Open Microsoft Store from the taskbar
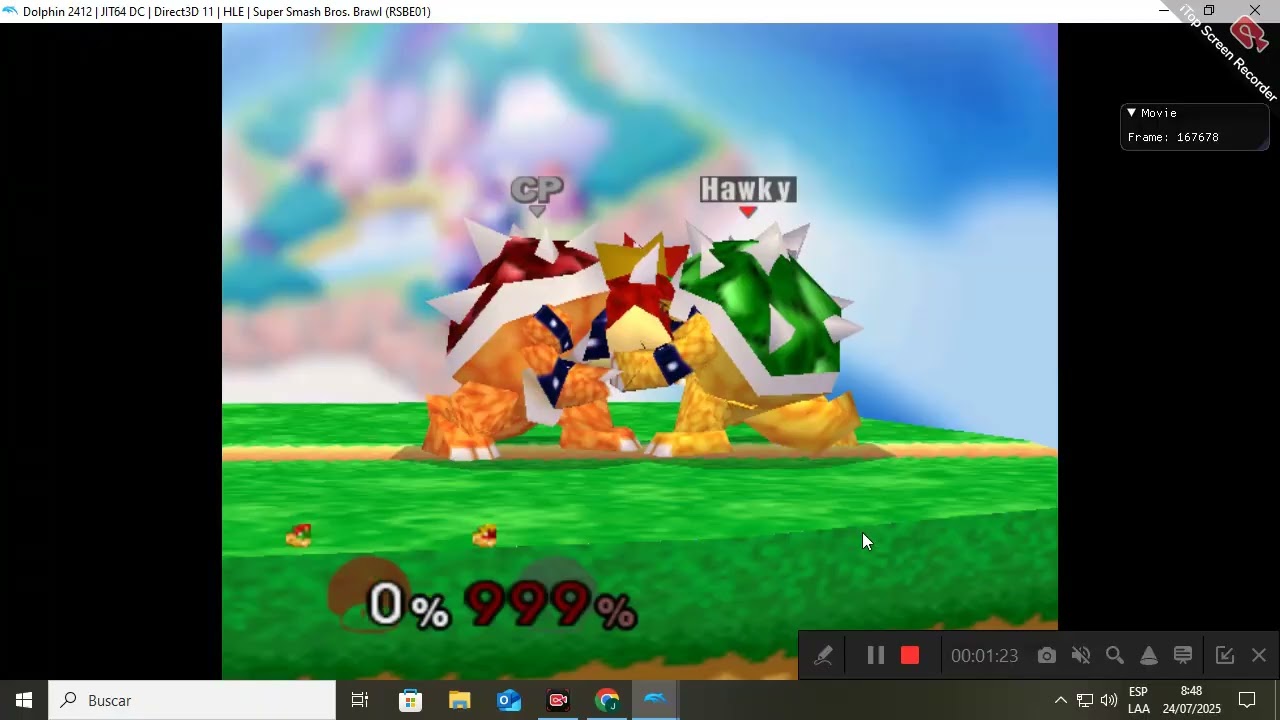Screen dimensions: 1280x720 (410, 700)
